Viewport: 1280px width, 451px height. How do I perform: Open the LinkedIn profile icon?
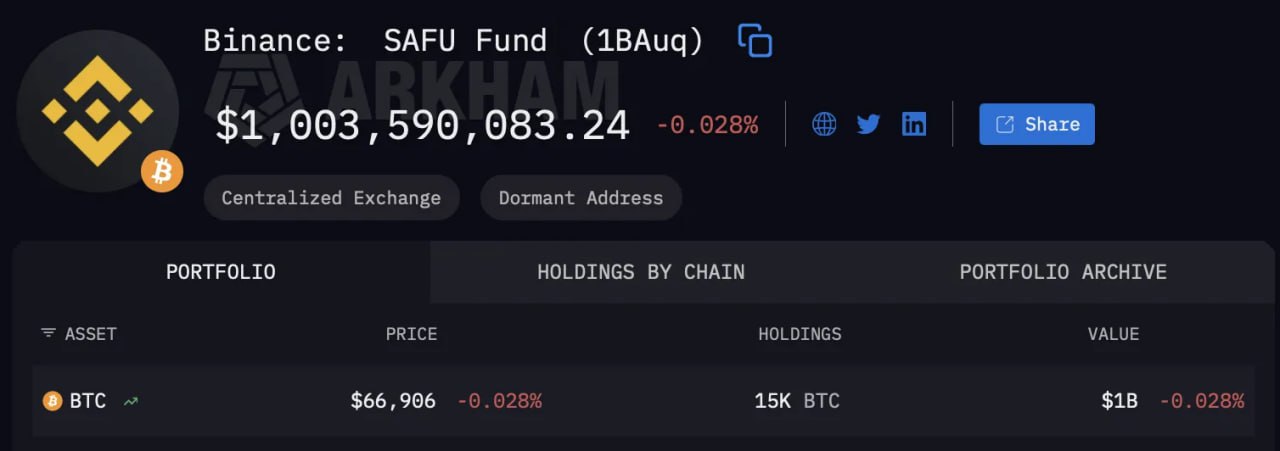[x=914, y=124]
